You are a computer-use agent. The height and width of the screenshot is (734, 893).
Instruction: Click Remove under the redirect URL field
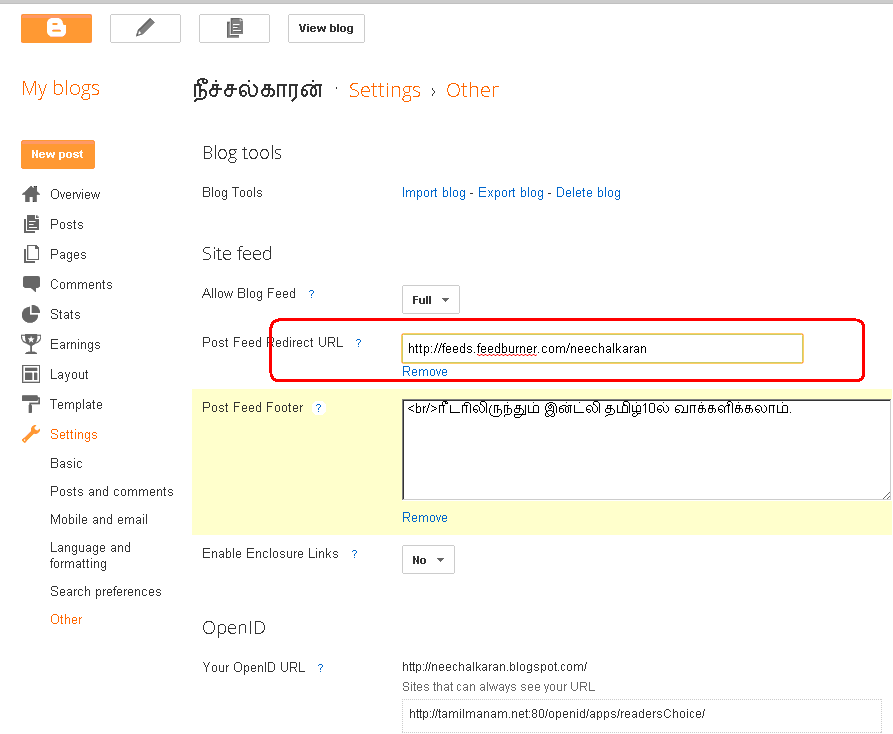click(x=425, y=371)
